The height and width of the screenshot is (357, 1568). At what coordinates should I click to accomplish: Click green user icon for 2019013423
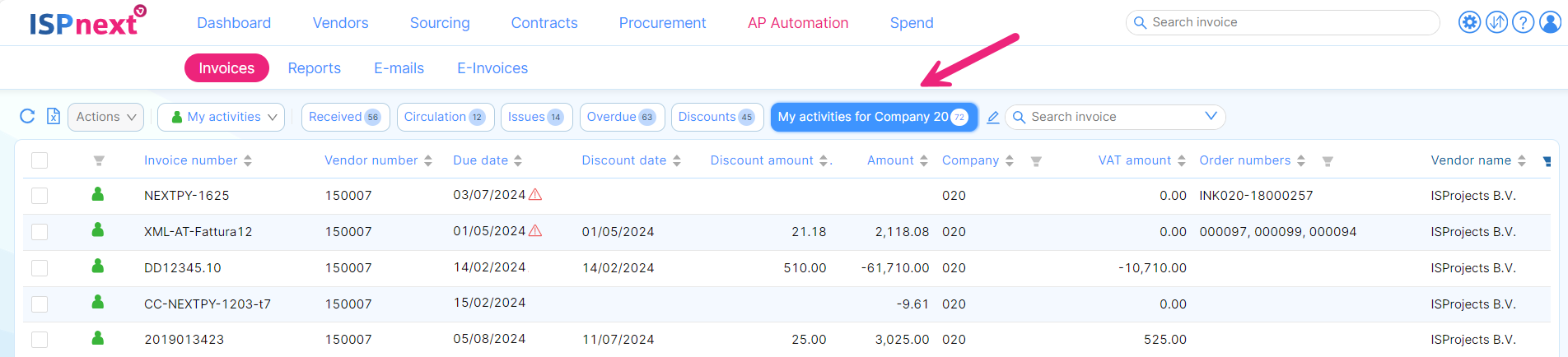[98, 338]
